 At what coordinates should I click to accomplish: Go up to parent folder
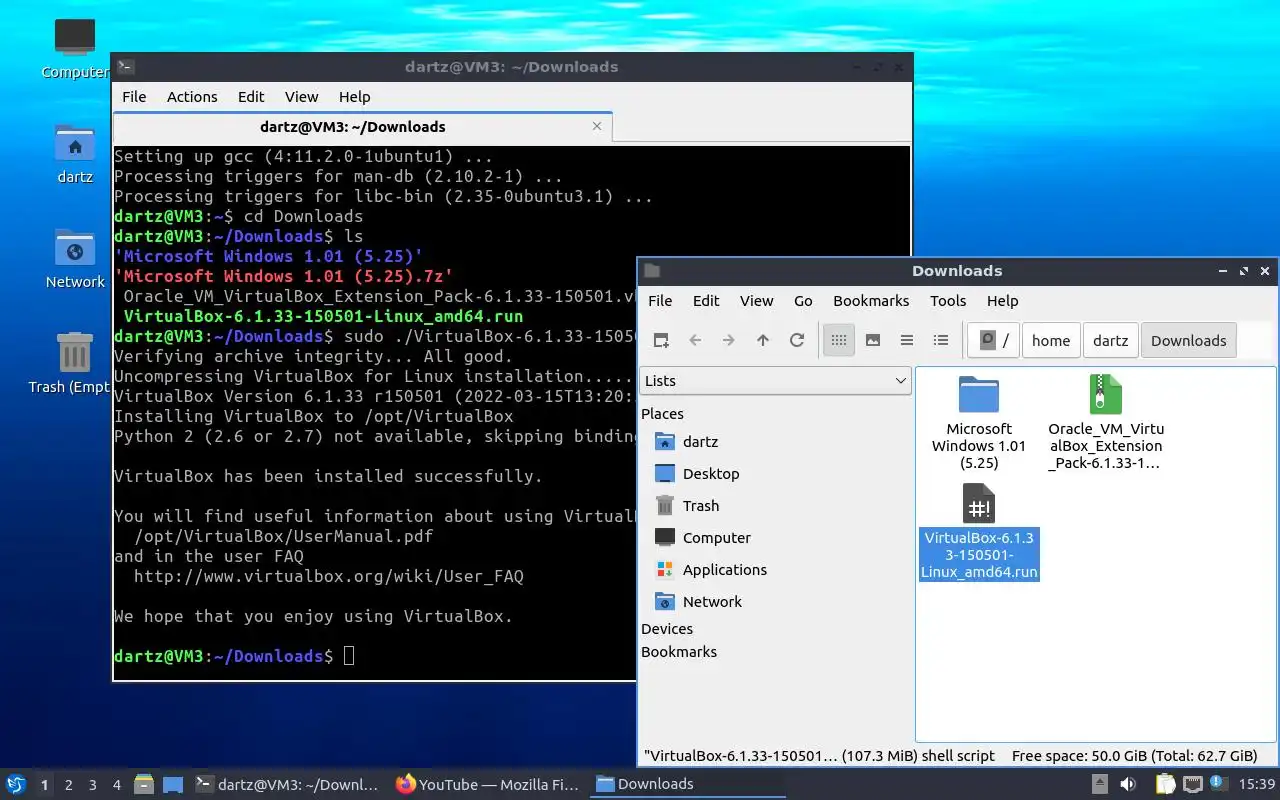click(x=763, y=340)
